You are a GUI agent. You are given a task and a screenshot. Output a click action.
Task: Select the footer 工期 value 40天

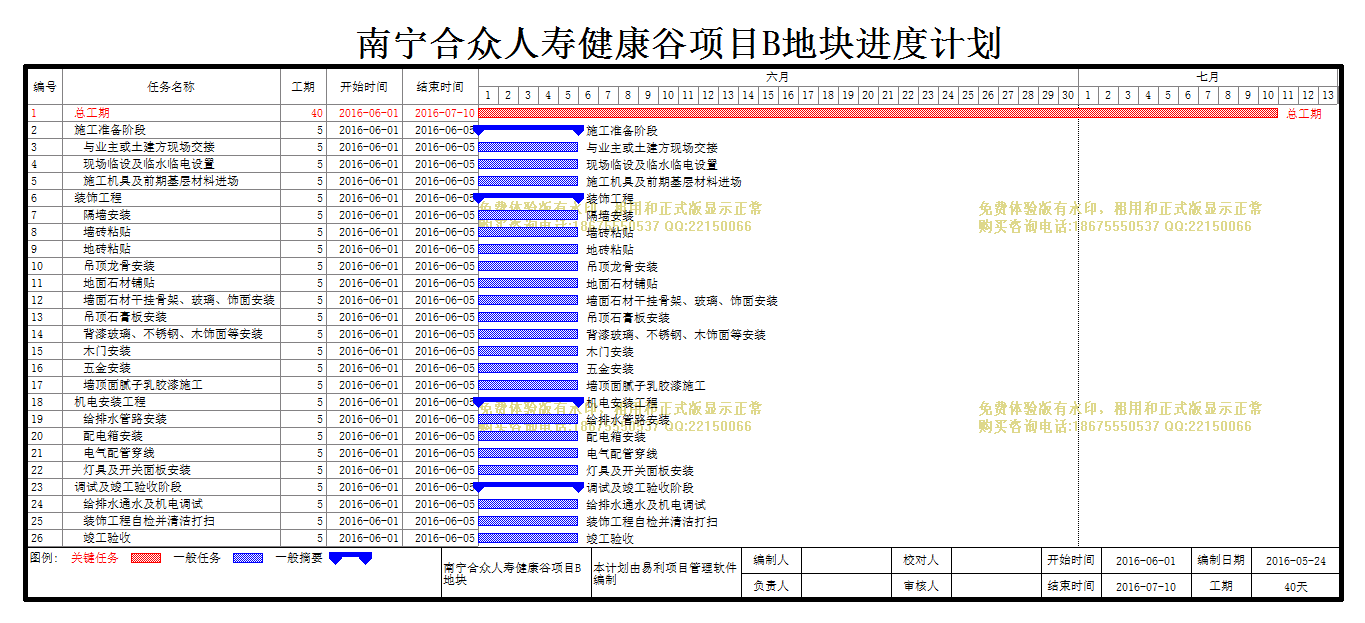click(x=1296, y=587)
